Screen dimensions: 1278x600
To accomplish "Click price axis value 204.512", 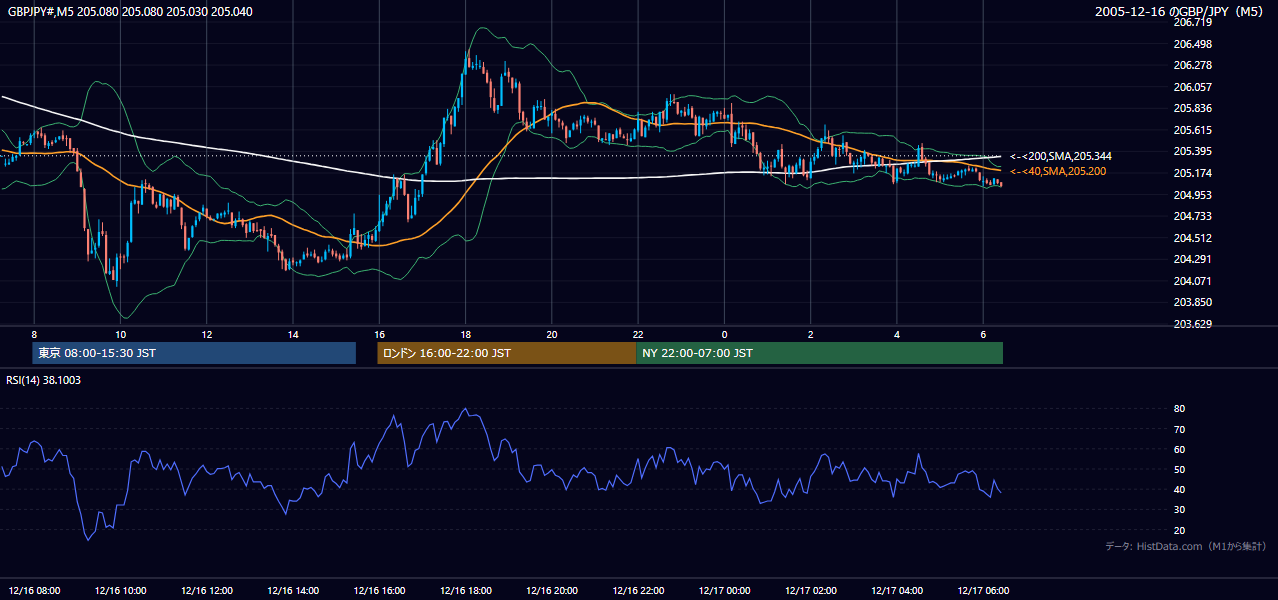I will pyautogui.click(x=1192, y=238).
